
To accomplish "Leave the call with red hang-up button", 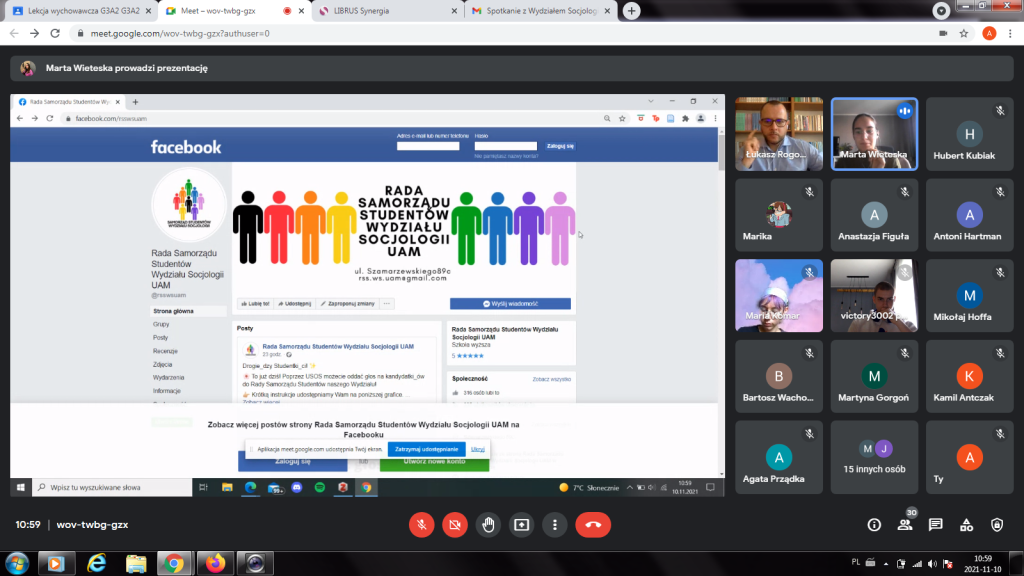I will (x=593, y=524).
